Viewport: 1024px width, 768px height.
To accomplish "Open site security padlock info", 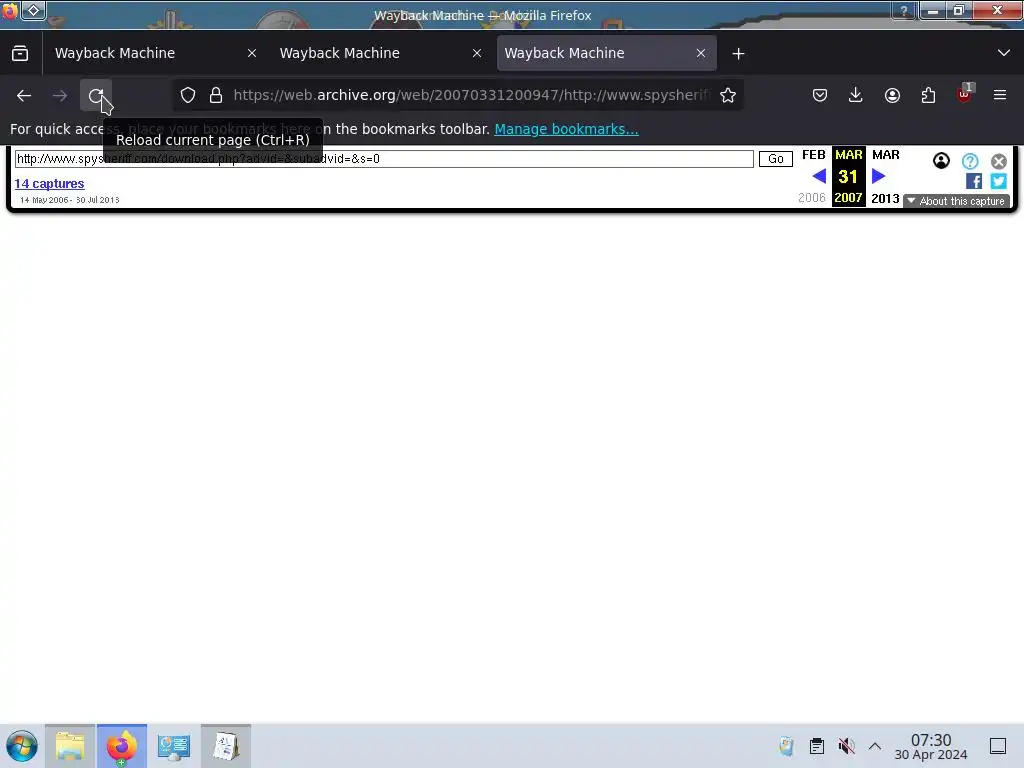I will point(216,95).
